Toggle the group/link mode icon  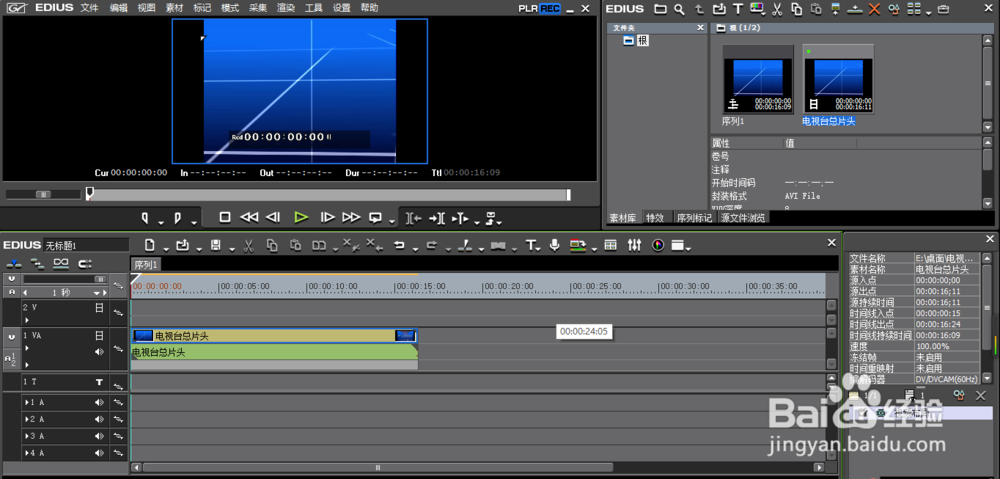tap(61, 263)
